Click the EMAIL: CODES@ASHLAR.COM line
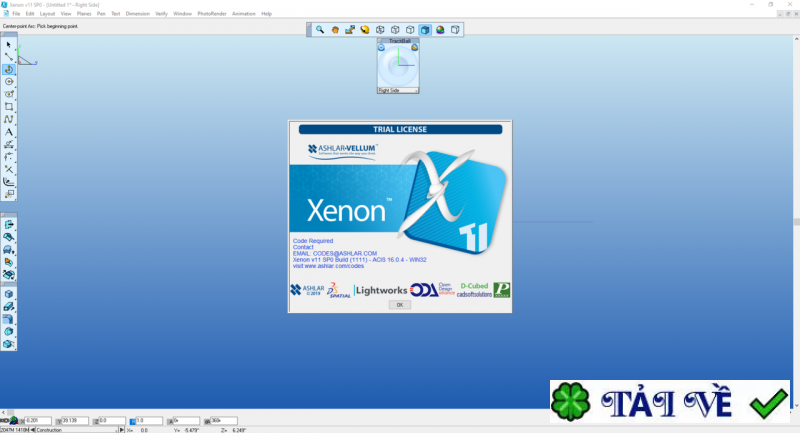This screenshot has width=800, height=433. click(335, 253)
